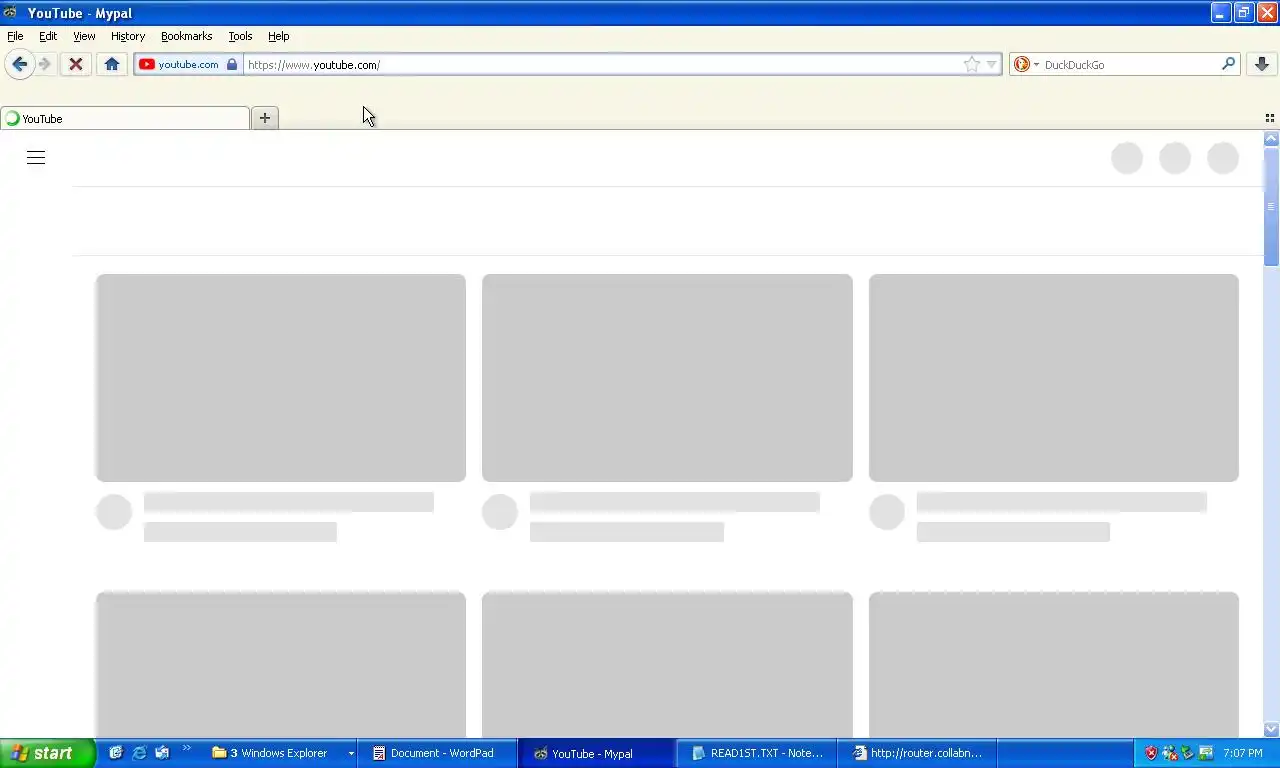Click the taskbar clock showing 7:07 PM
Image resolution: width=1280 pixels, height=768 pixels.
pos(1243,753)
